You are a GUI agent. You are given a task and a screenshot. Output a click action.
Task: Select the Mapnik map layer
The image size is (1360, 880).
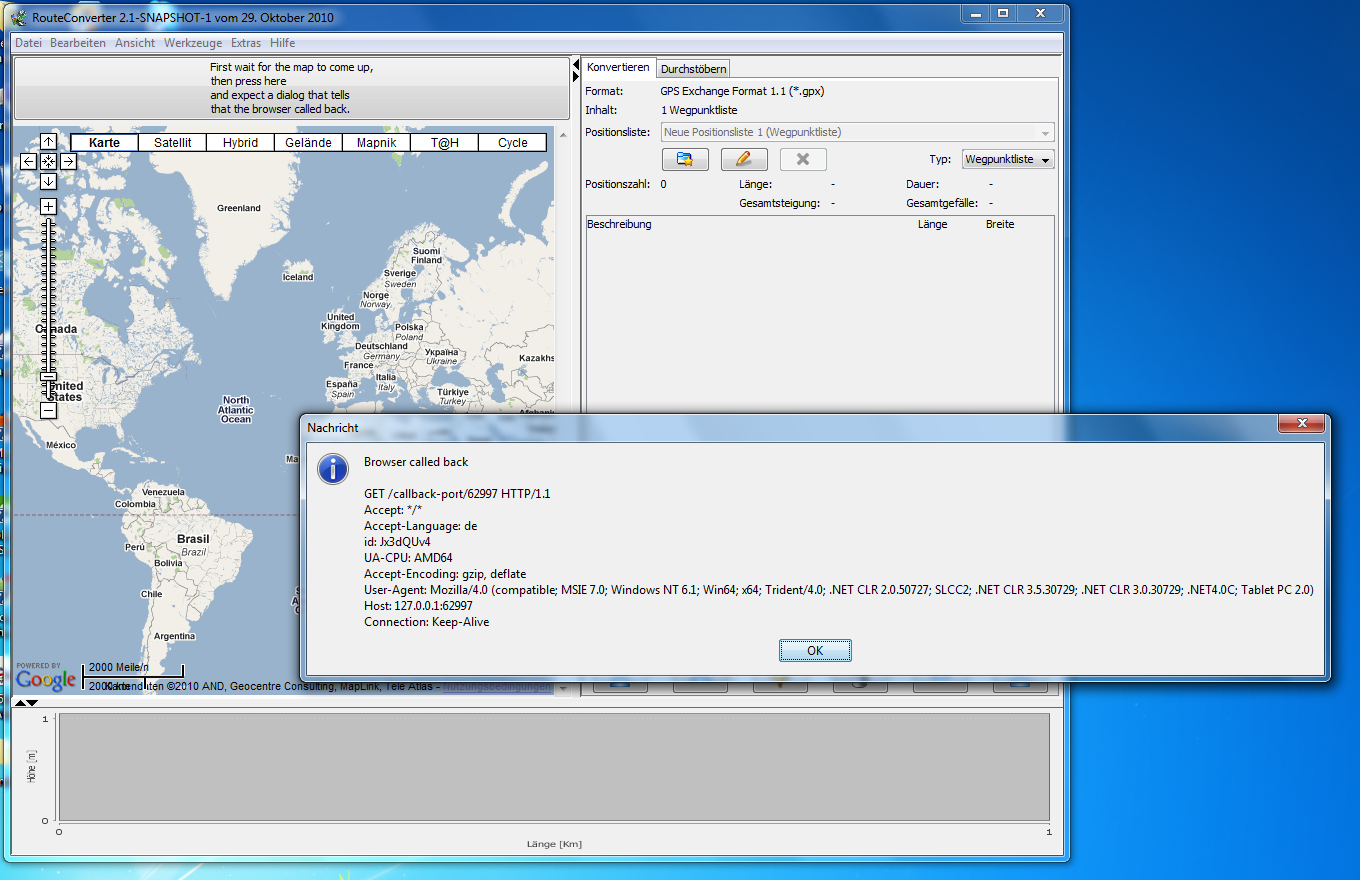[376, 143]
